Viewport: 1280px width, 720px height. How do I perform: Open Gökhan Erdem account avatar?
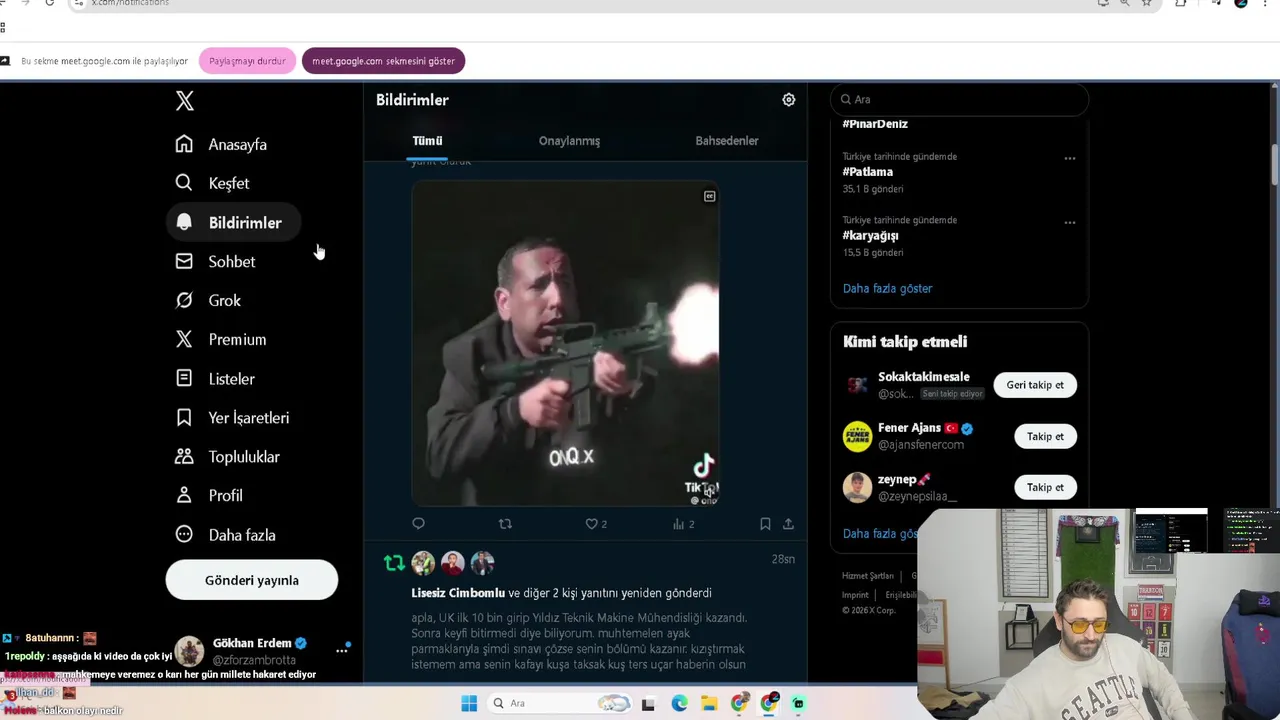(x=189, y=651)
